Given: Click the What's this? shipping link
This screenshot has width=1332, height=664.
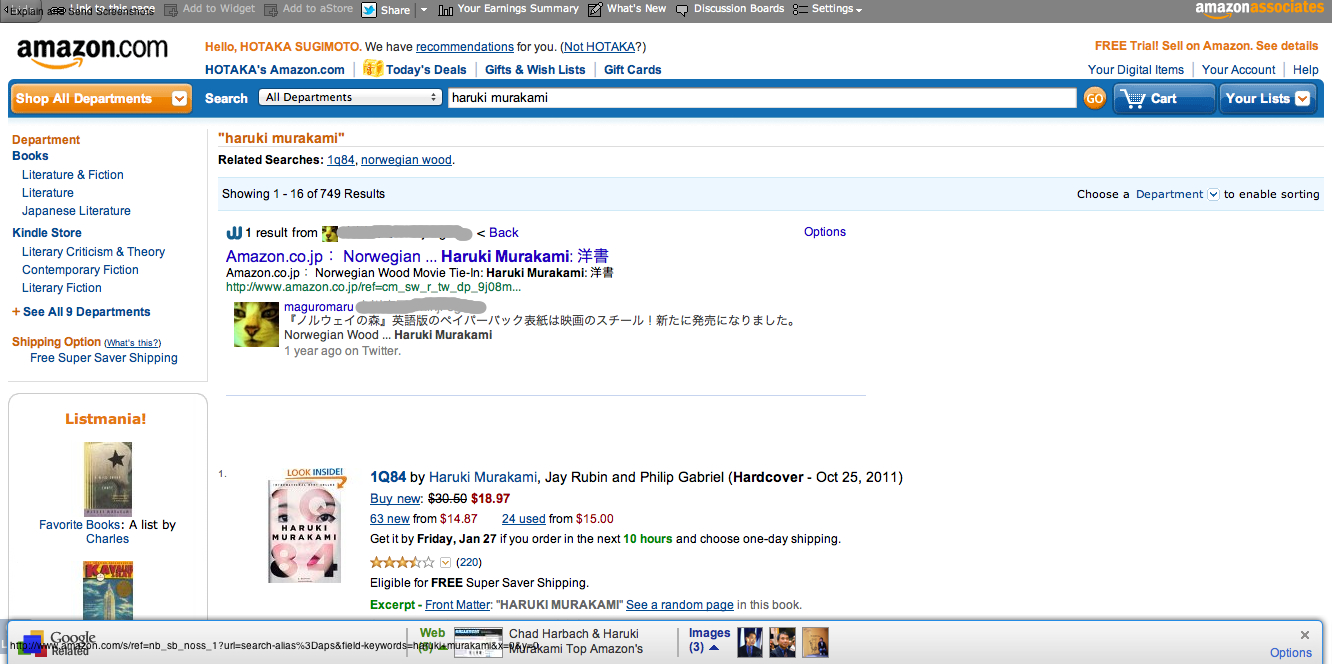Looking at the screenshot, I should click(133, 343).
